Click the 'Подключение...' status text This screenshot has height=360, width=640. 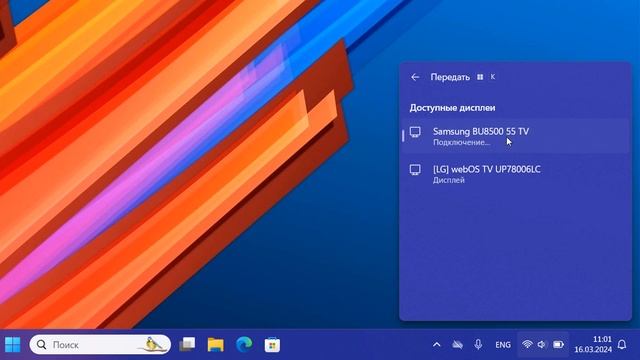click(462, 142)
